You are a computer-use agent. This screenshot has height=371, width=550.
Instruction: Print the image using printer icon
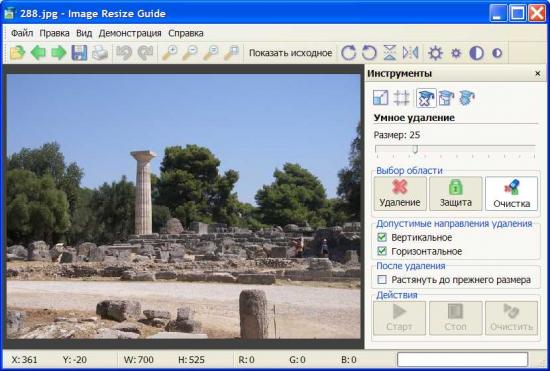pos(100,53)
